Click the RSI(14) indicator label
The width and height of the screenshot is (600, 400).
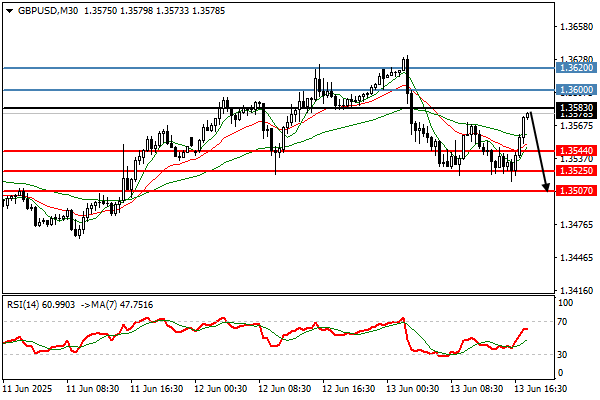click(27, 304)
